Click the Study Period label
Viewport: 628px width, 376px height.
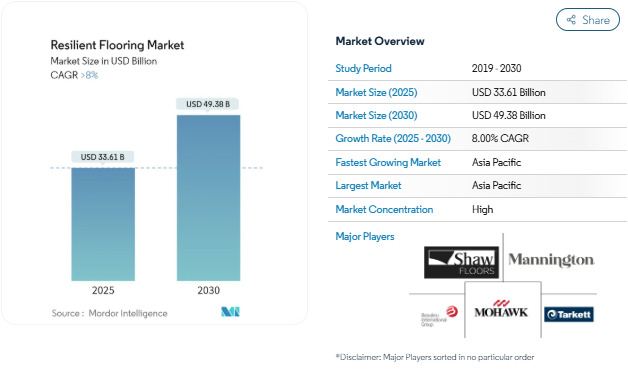pos(363,68)
